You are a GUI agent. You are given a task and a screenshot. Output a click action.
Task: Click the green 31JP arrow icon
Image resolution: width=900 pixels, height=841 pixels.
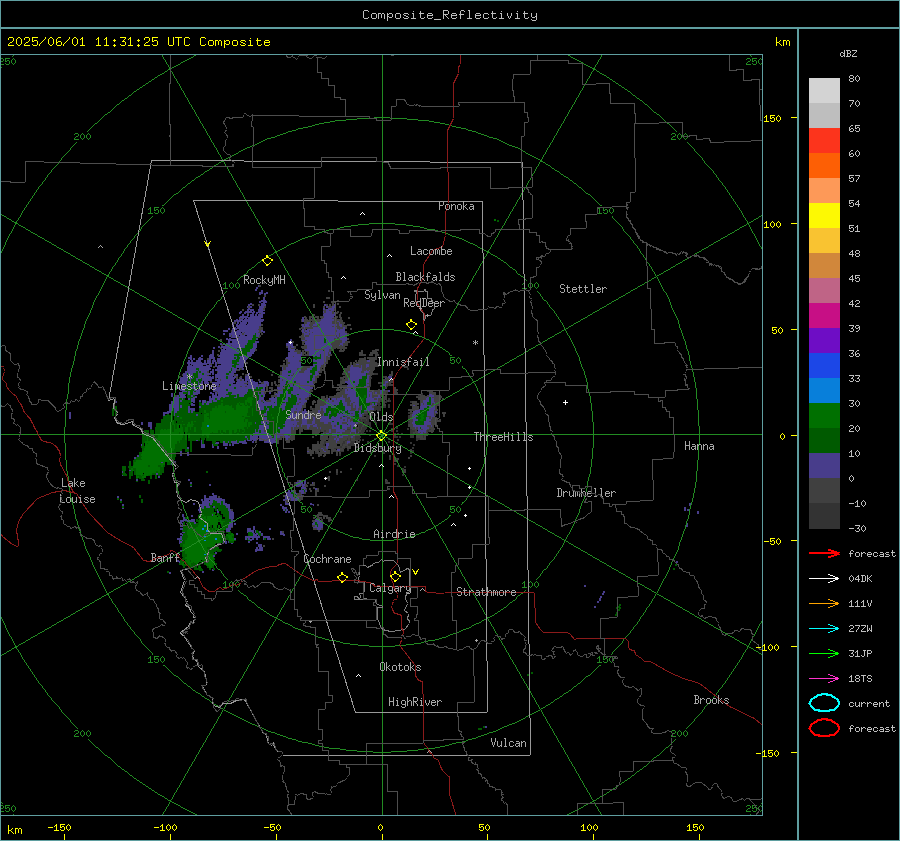coord(824,653)
